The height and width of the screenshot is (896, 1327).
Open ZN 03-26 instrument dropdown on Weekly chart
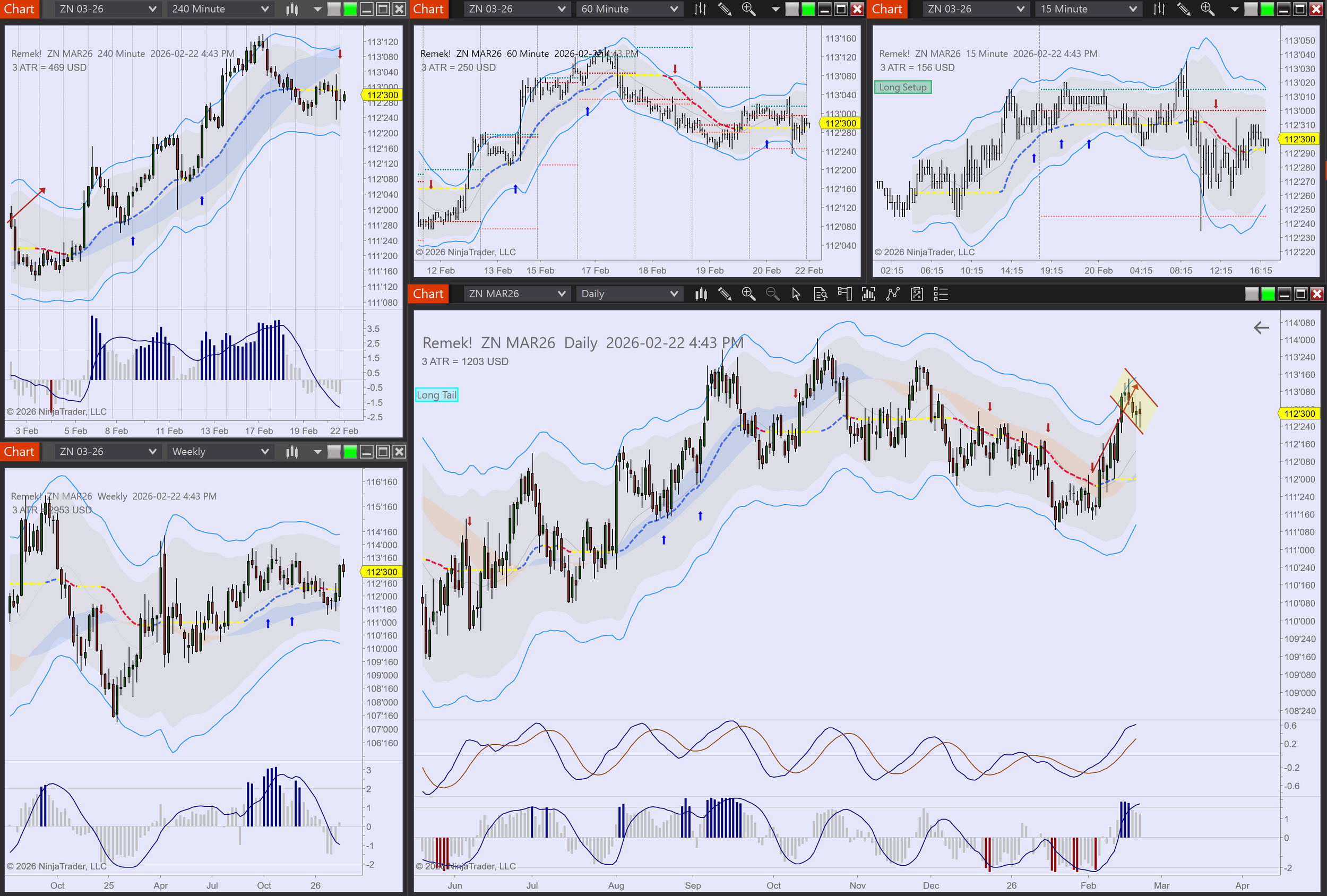[107, 452]
